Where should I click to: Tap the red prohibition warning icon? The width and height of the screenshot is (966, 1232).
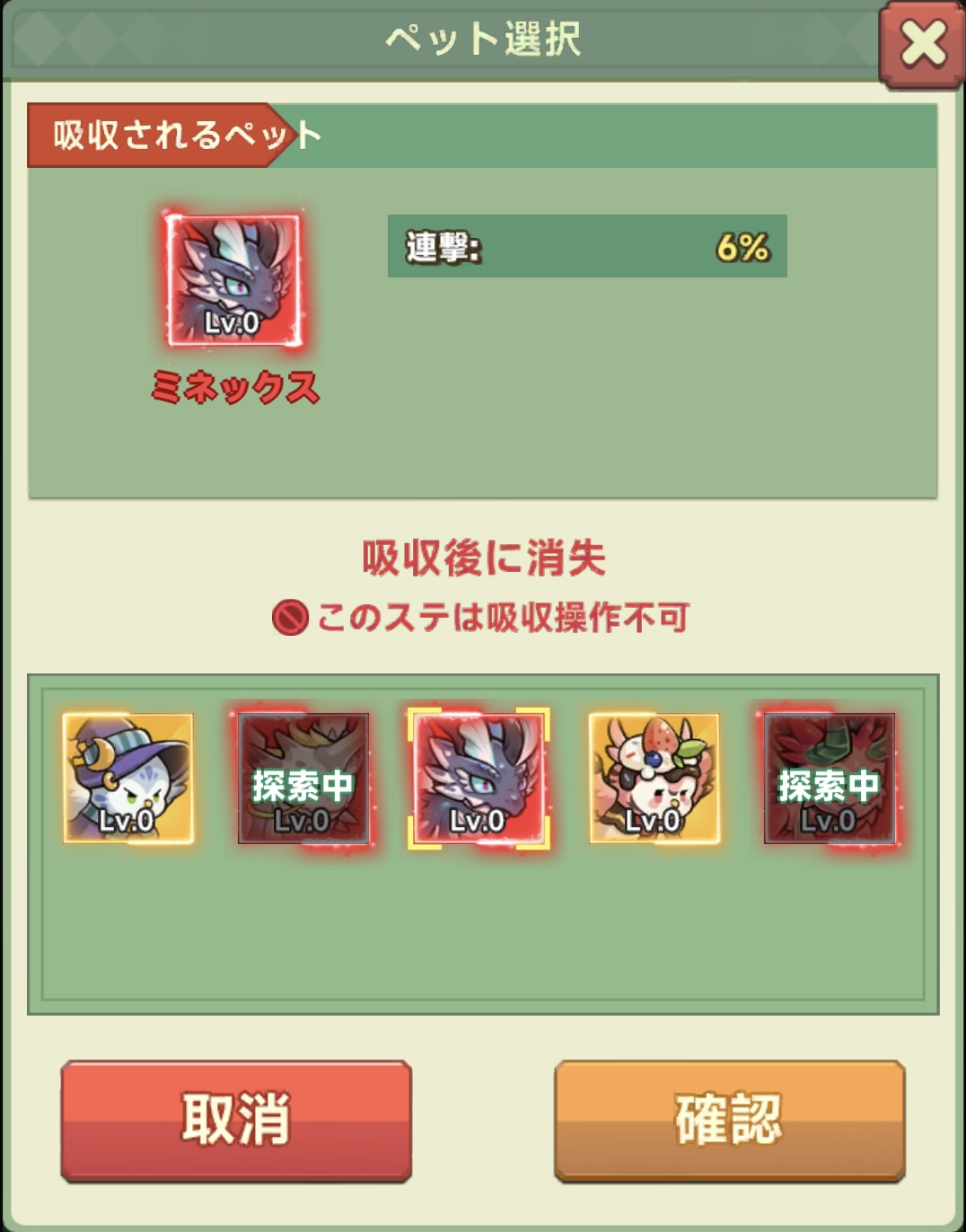[x=290, y=618]
